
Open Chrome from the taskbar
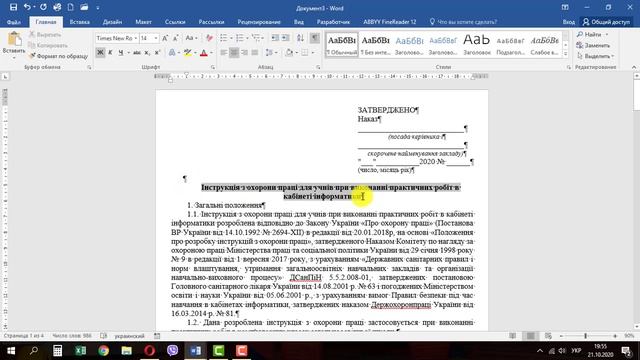[x=103, y=351]
